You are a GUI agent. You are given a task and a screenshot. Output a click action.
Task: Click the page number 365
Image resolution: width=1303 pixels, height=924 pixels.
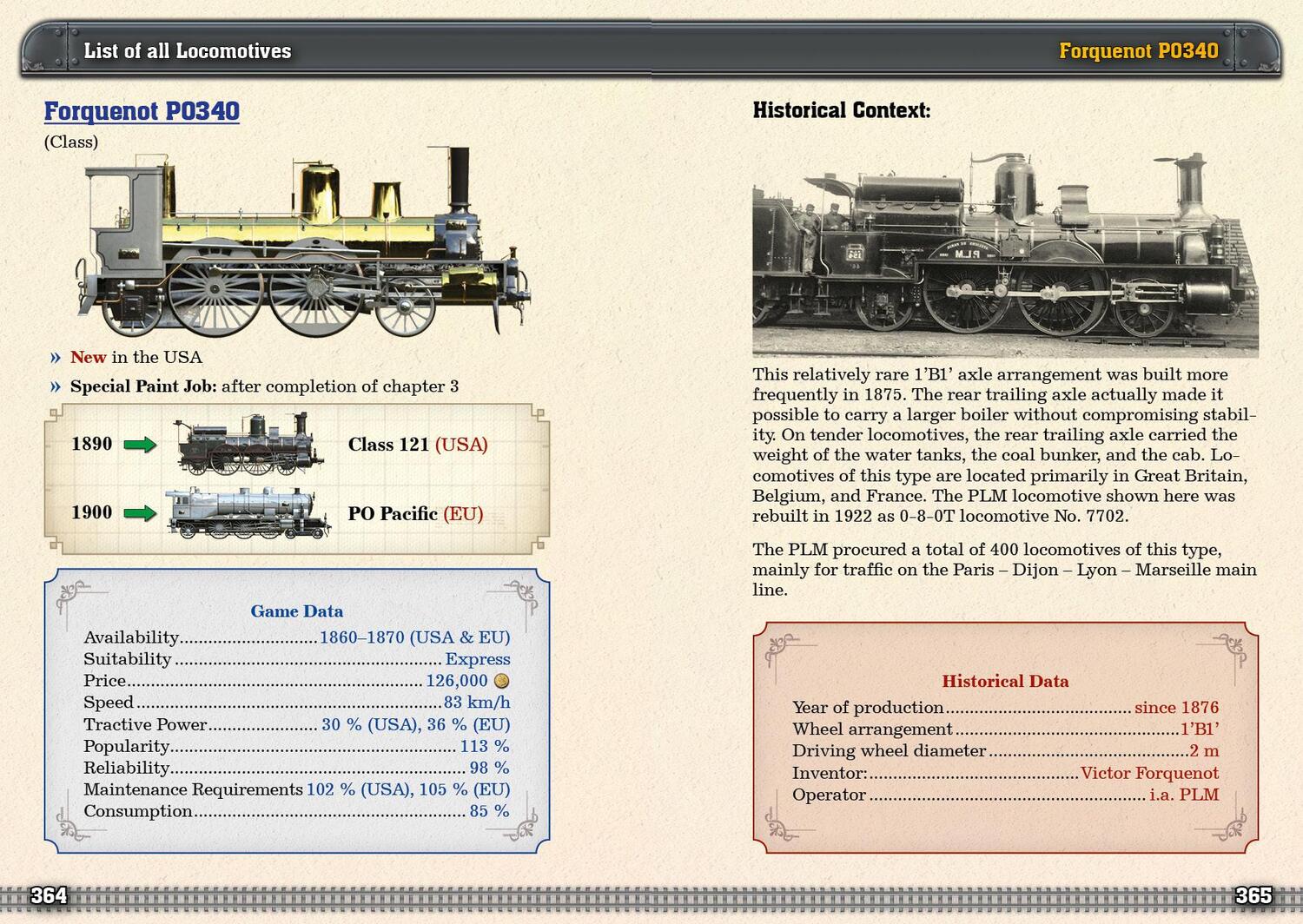1253,895
